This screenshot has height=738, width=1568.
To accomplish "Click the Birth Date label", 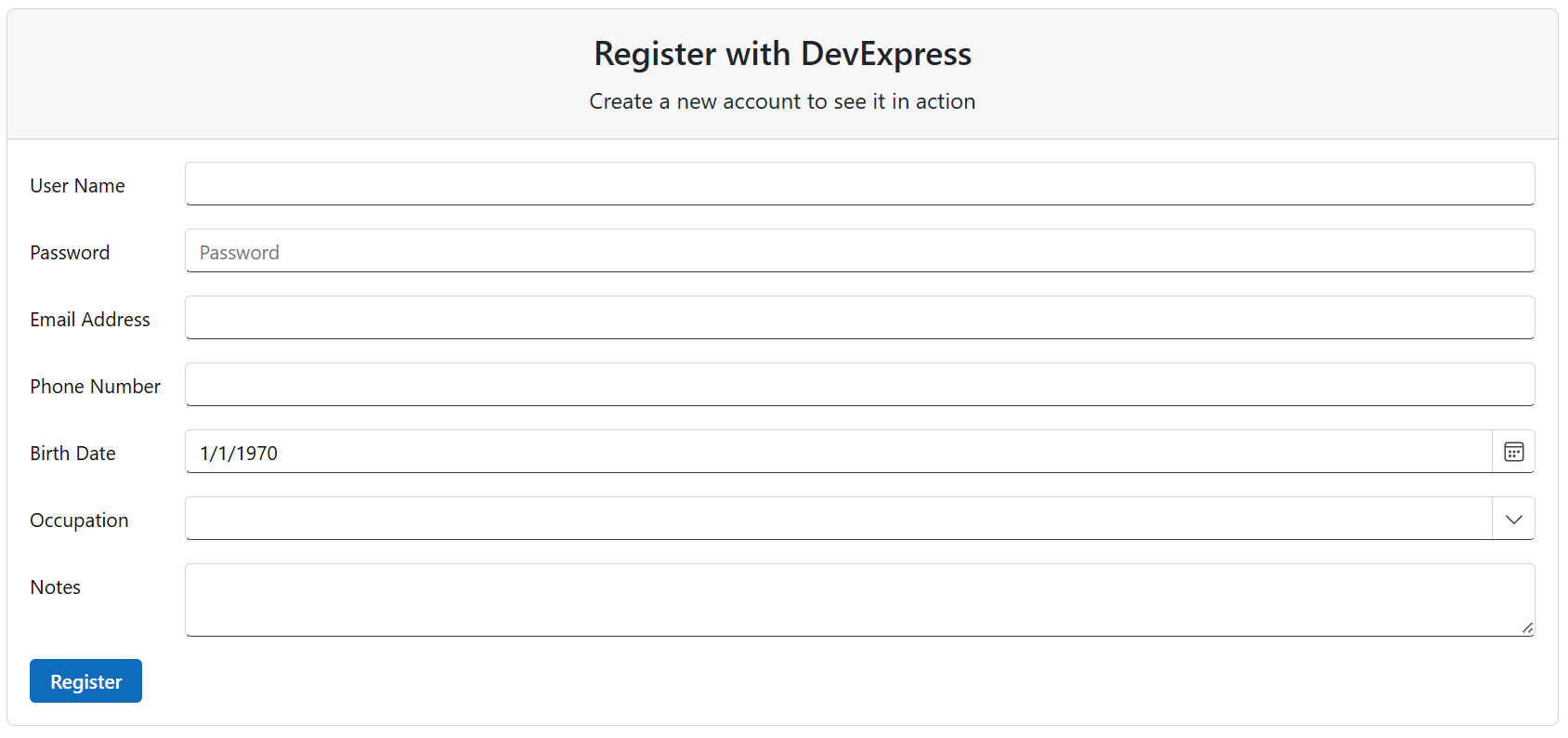I will [x=72, y=454].
